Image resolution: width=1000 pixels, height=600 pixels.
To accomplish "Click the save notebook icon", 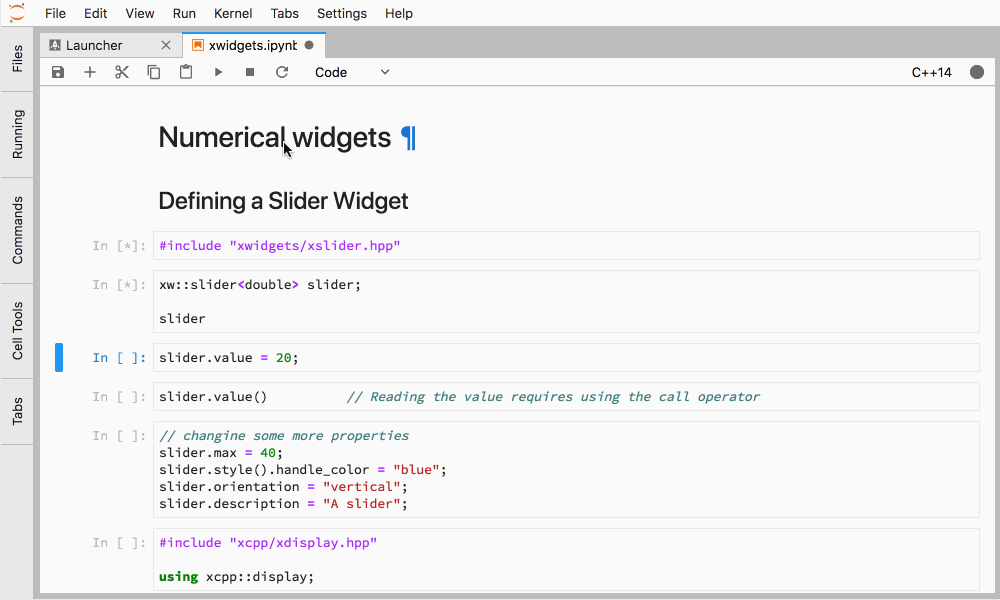I will point(58,72).
